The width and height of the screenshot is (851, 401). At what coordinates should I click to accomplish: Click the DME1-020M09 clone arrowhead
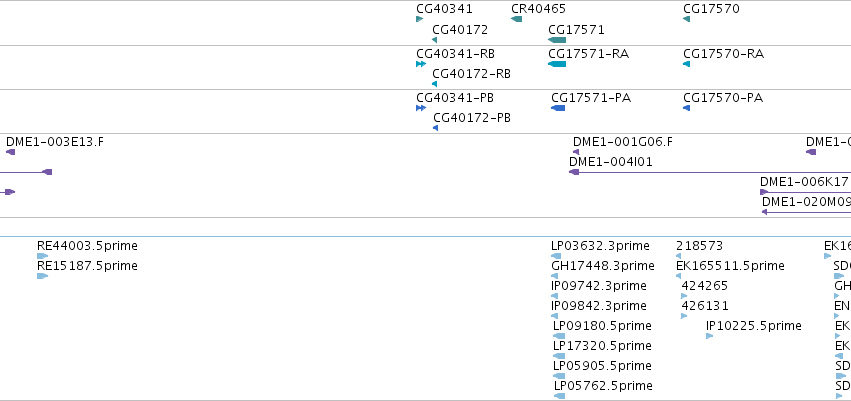pos(765,212)
